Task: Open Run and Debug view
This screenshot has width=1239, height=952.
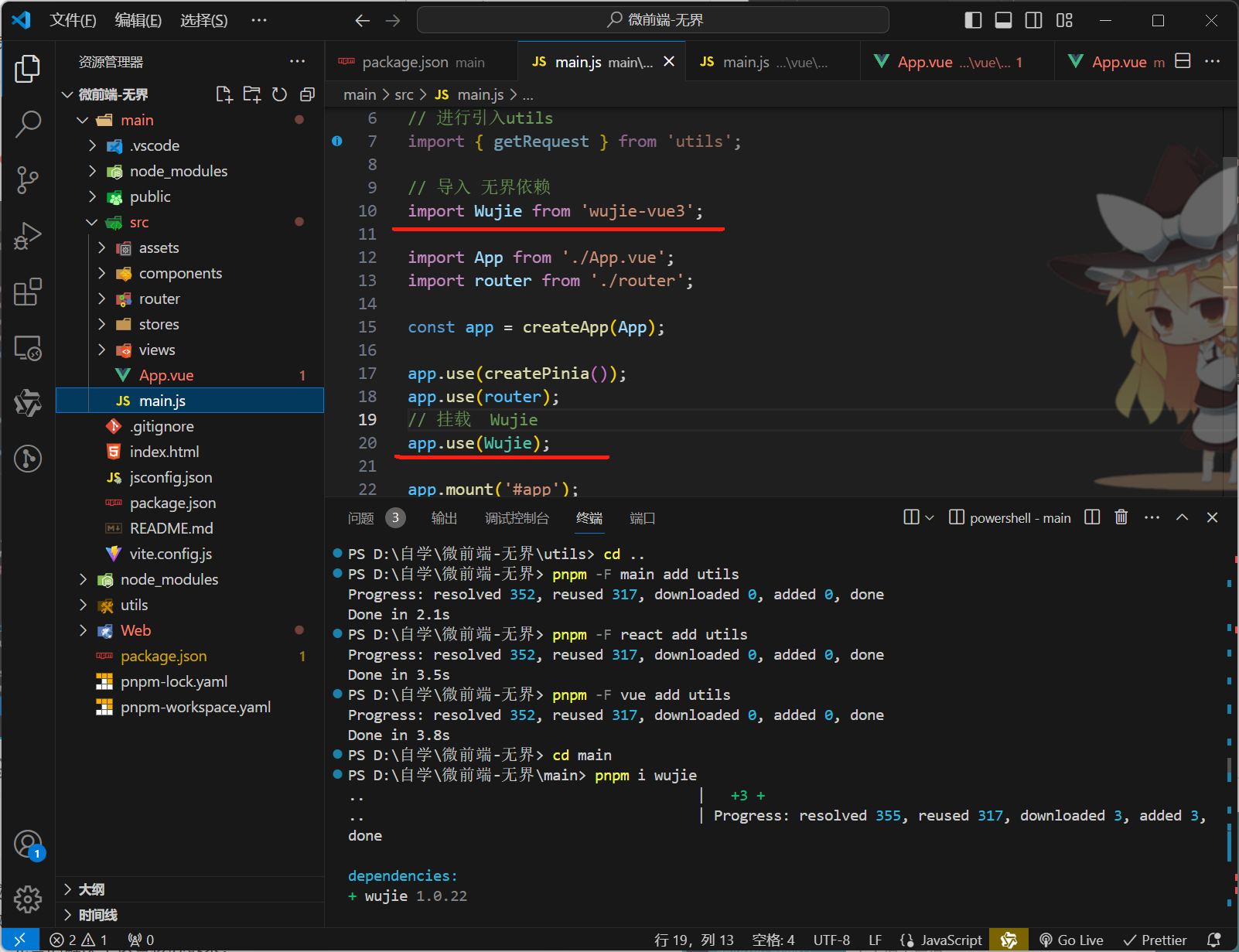Action: pyautogui.click(x=28, y=236)
